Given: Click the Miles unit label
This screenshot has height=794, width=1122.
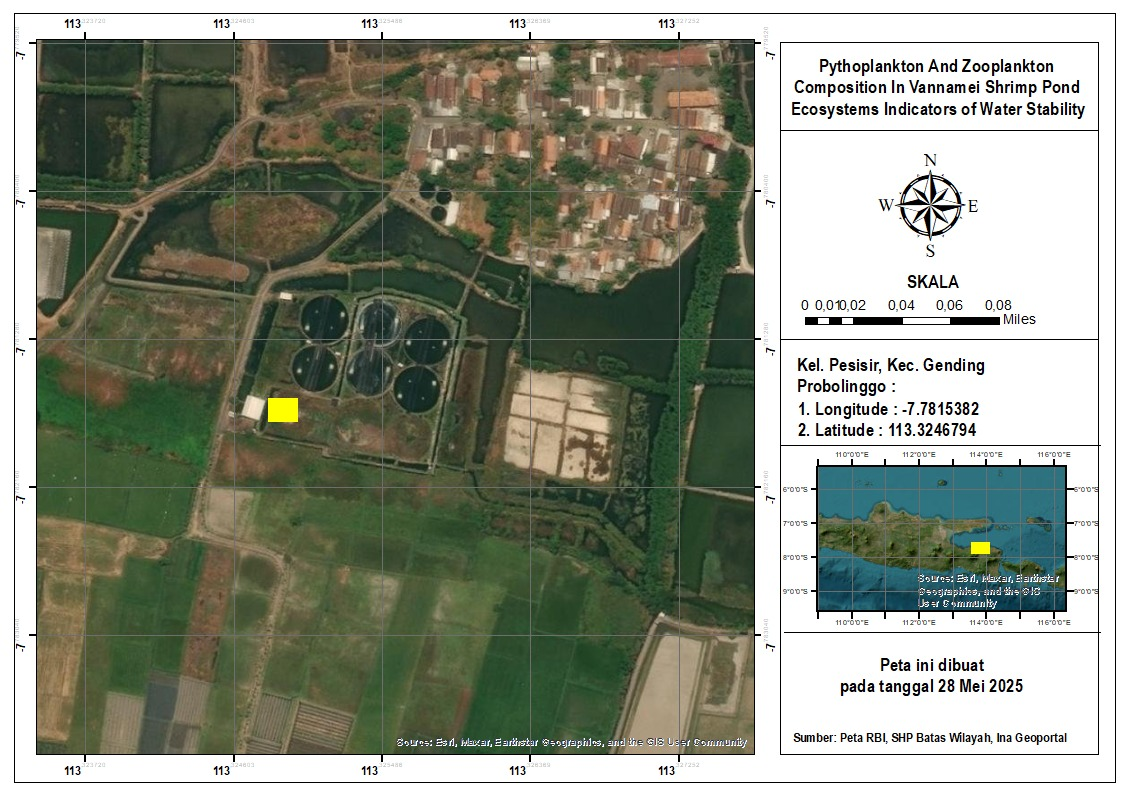Looking at the screenshot, I should pyautogui.click(x=1019, y=320).
